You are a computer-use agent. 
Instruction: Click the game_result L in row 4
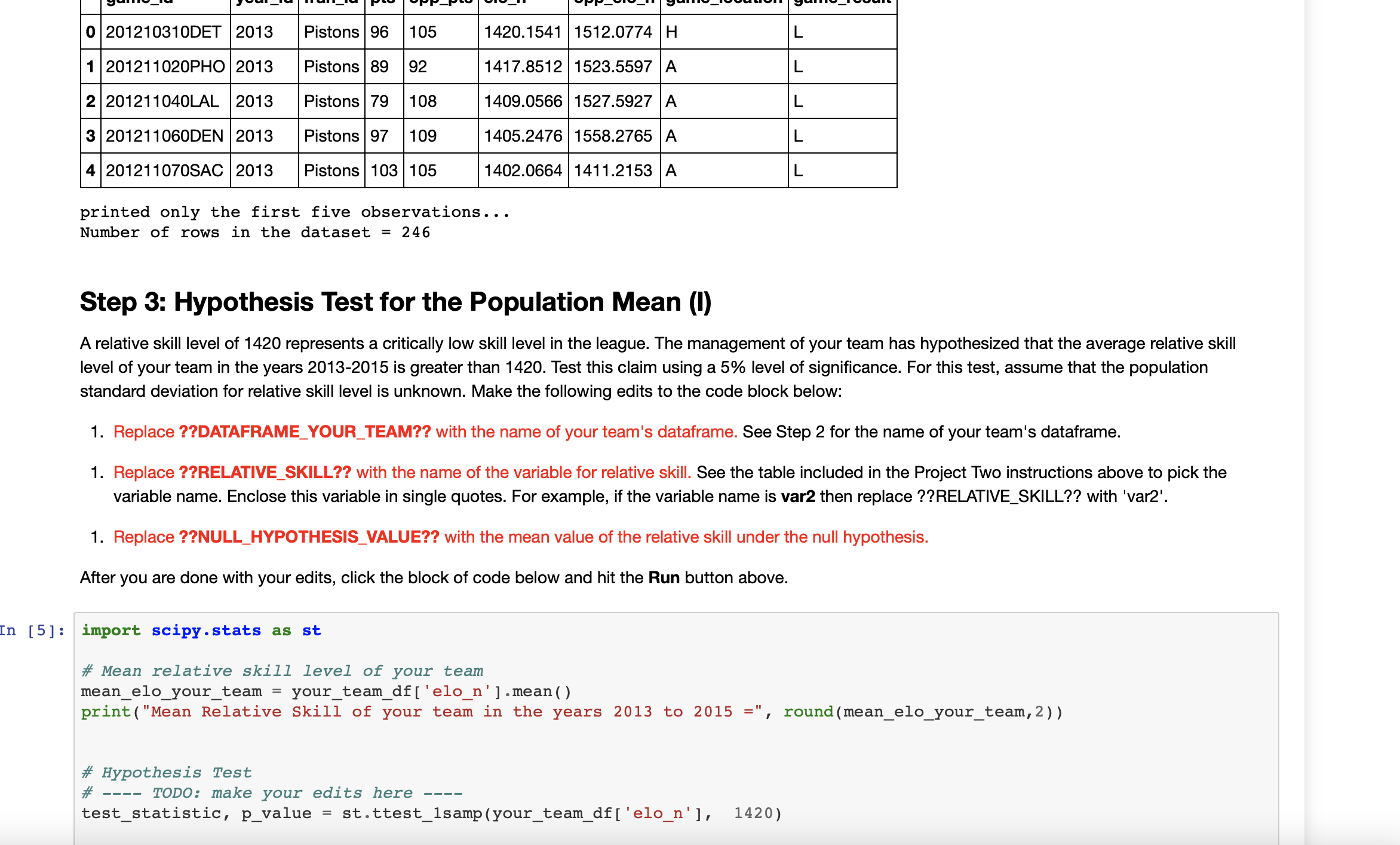click(x=797, y=170)
